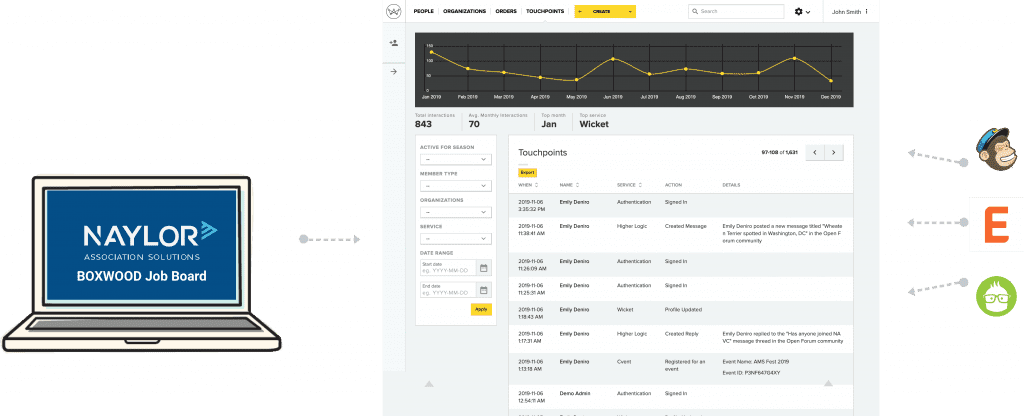Sort table by Service column

tap(630, 185)
